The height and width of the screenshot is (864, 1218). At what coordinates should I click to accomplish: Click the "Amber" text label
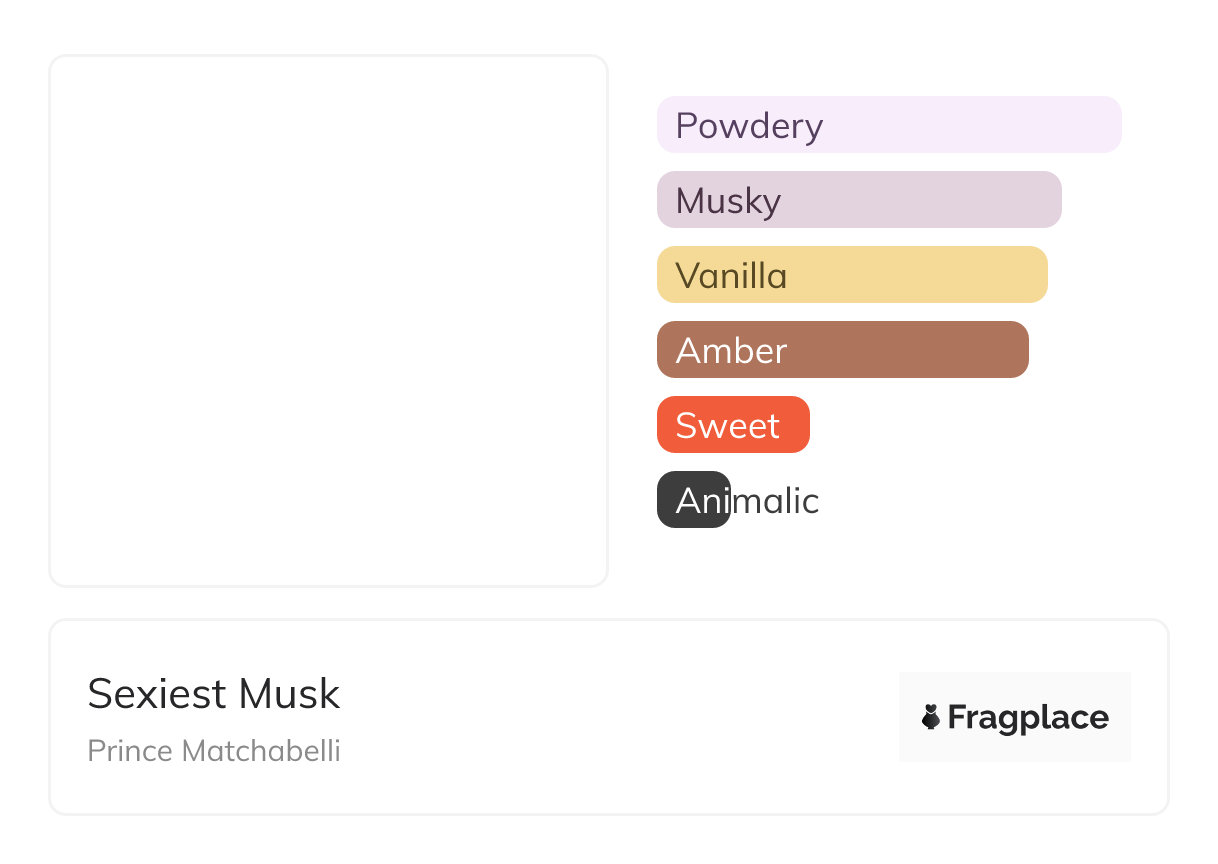pyautogui.click(x=731, y=351)
